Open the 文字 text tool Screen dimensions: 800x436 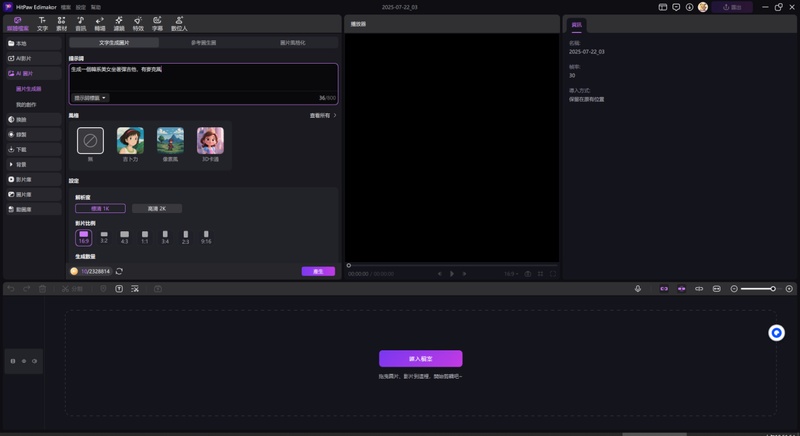[42, 23]
